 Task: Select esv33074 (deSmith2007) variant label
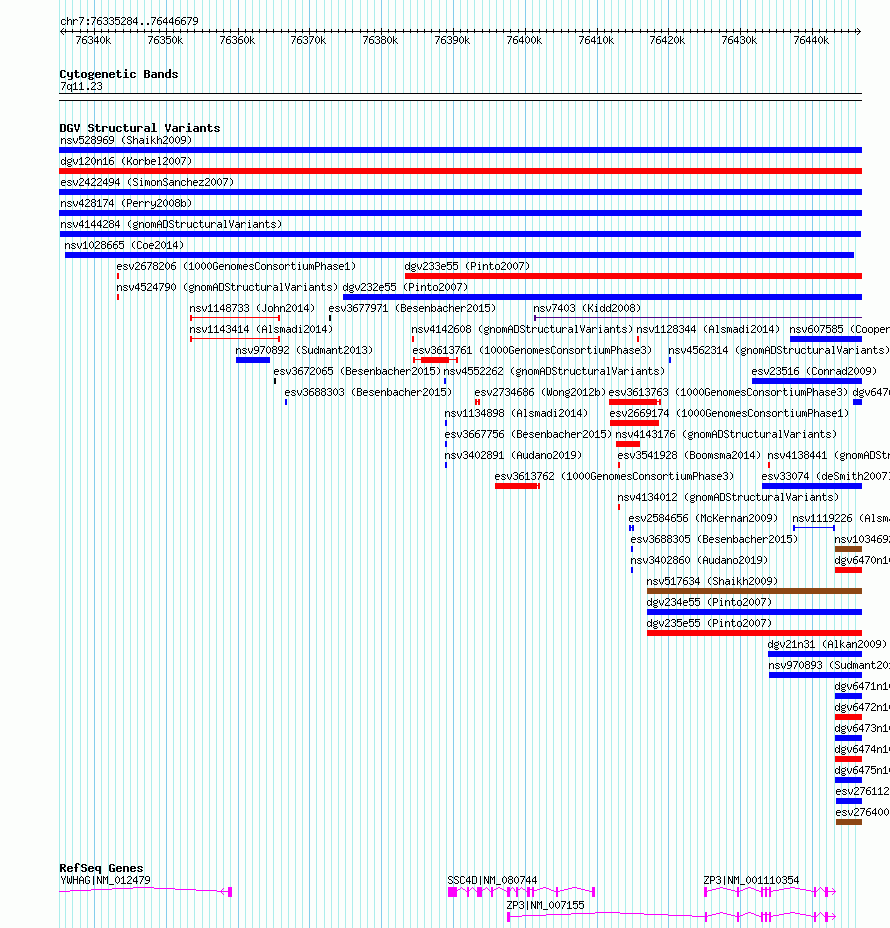pos(825,476)
